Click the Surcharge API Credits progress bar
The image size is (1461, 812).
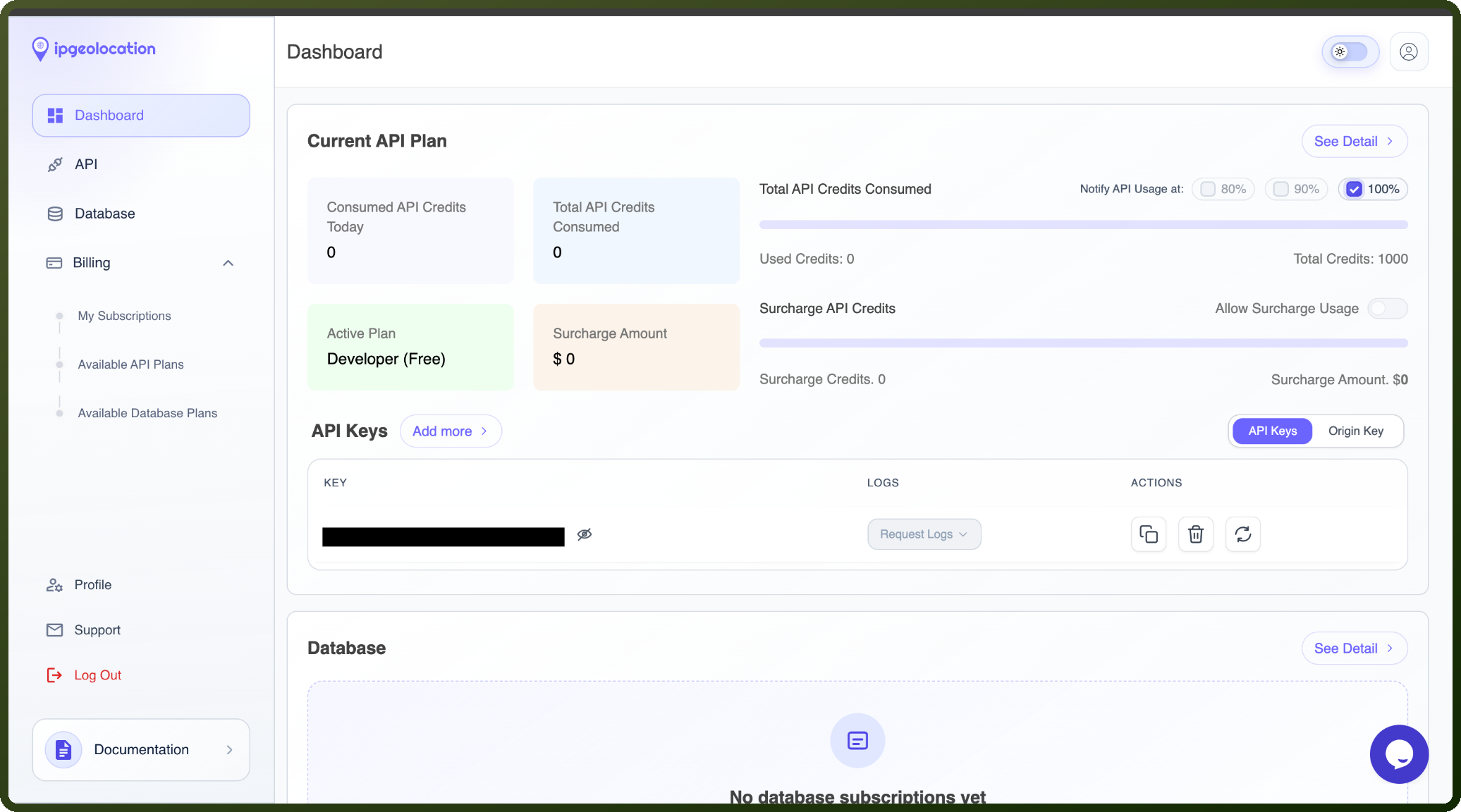pyautogui.click(x=1083, y=343)
